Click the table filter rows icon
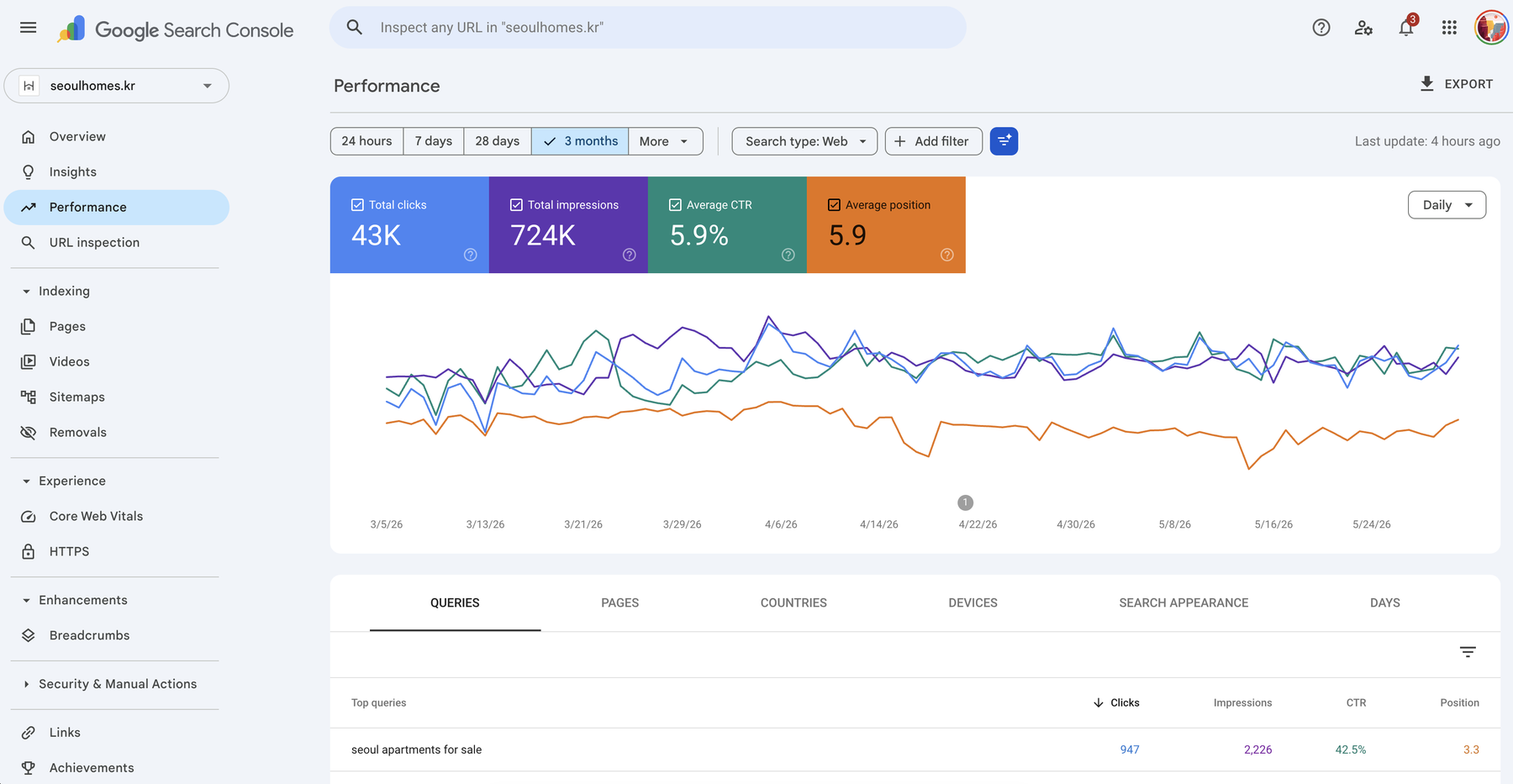 click(x=1468, y=652)
